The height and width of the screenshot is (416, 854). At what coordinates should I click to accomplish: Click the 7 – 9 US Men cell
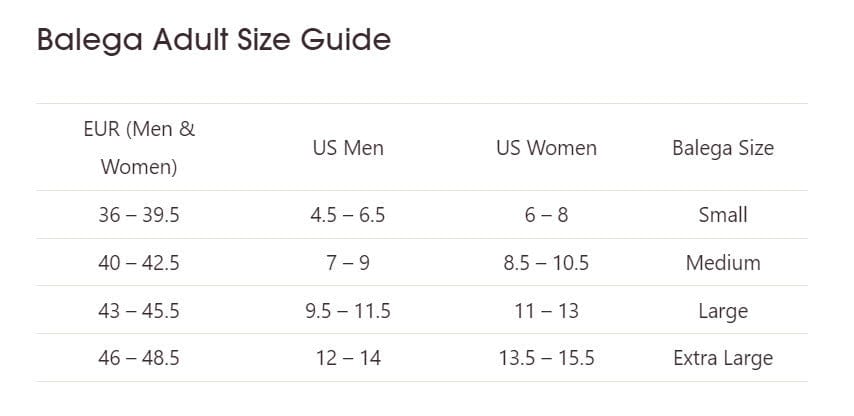tap(348, 263)
